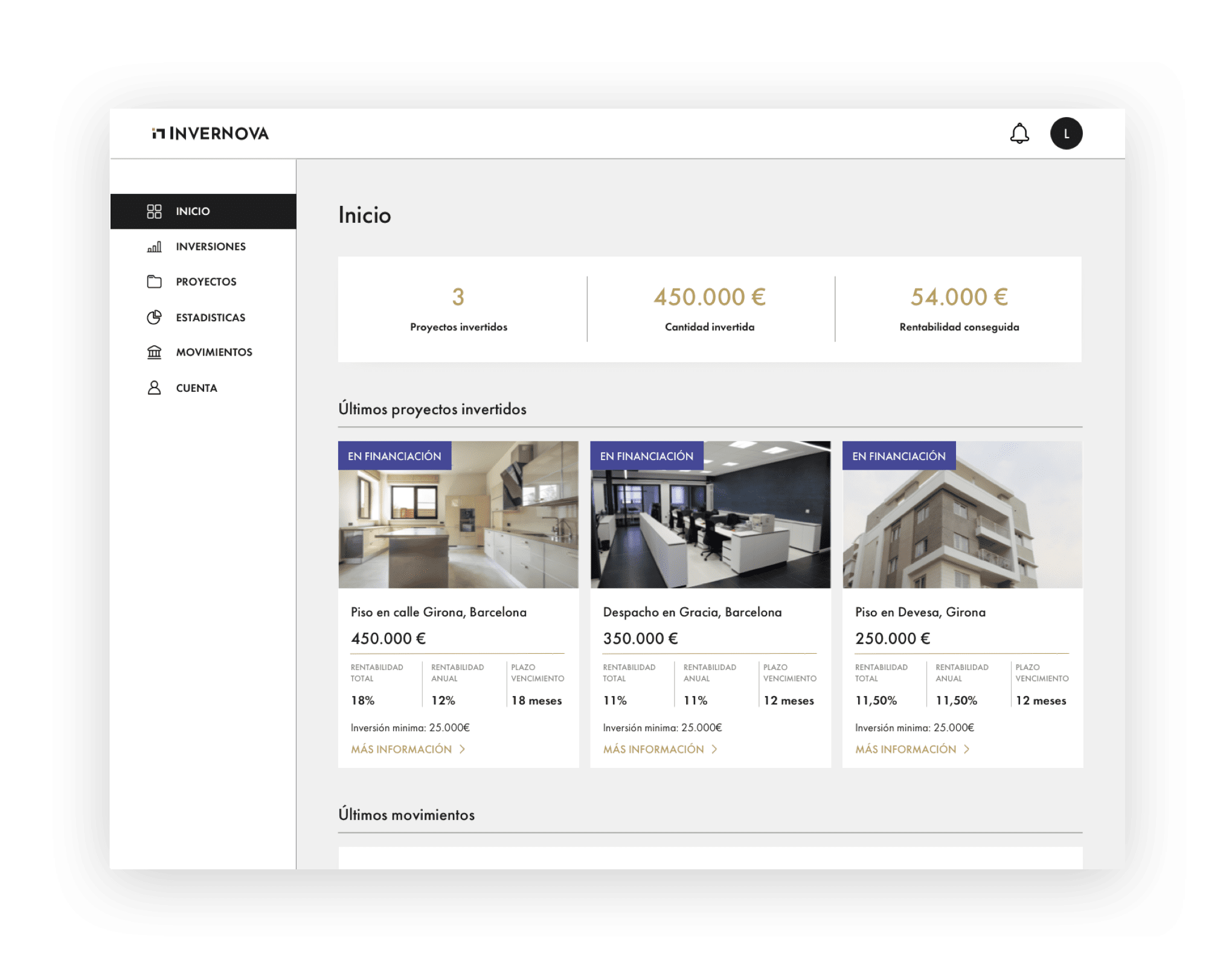Click the Movimientos bank building icon
1232x978 pixels.
pyautogui.click(x=154, y=352)
